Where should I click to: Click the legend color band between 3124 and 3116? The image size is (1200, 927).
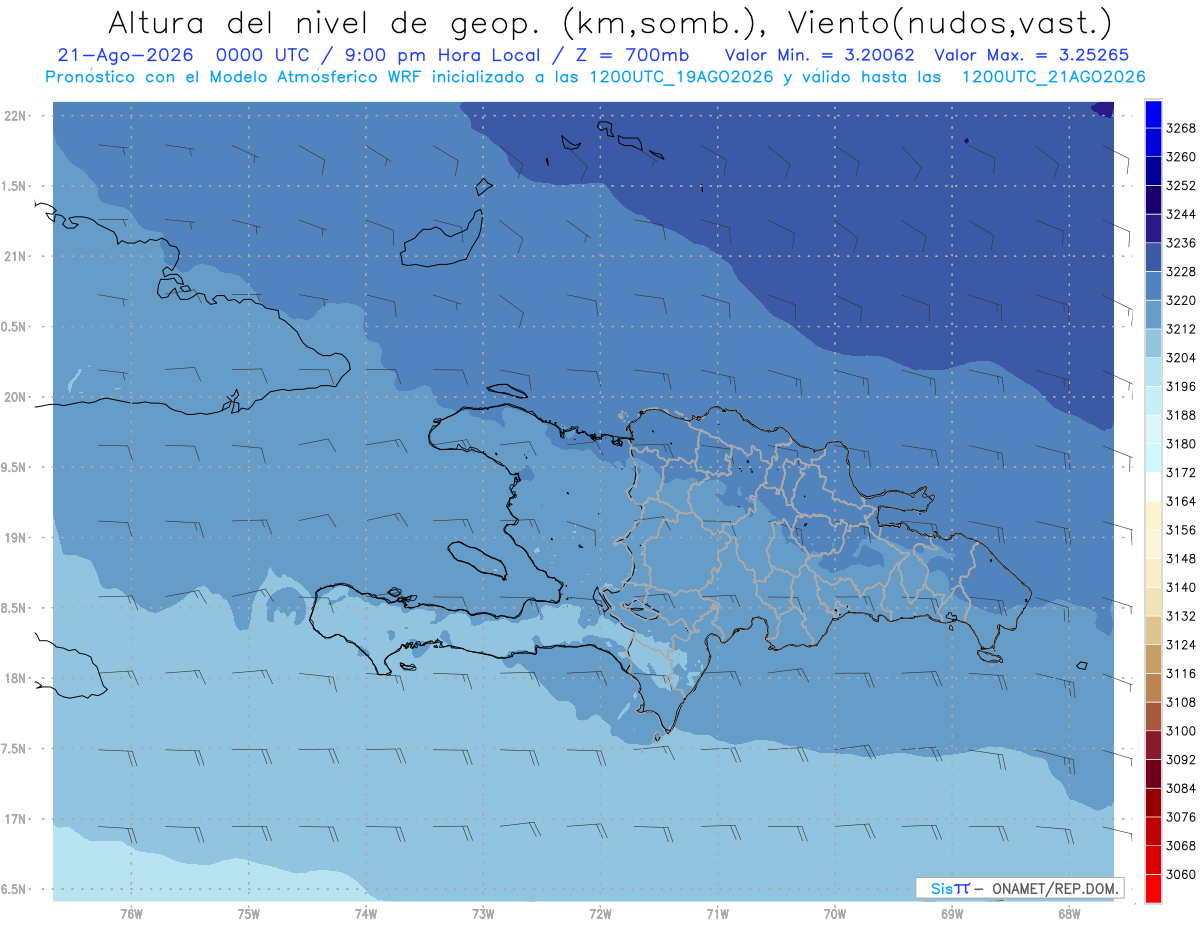click(x=1153, y=659)
